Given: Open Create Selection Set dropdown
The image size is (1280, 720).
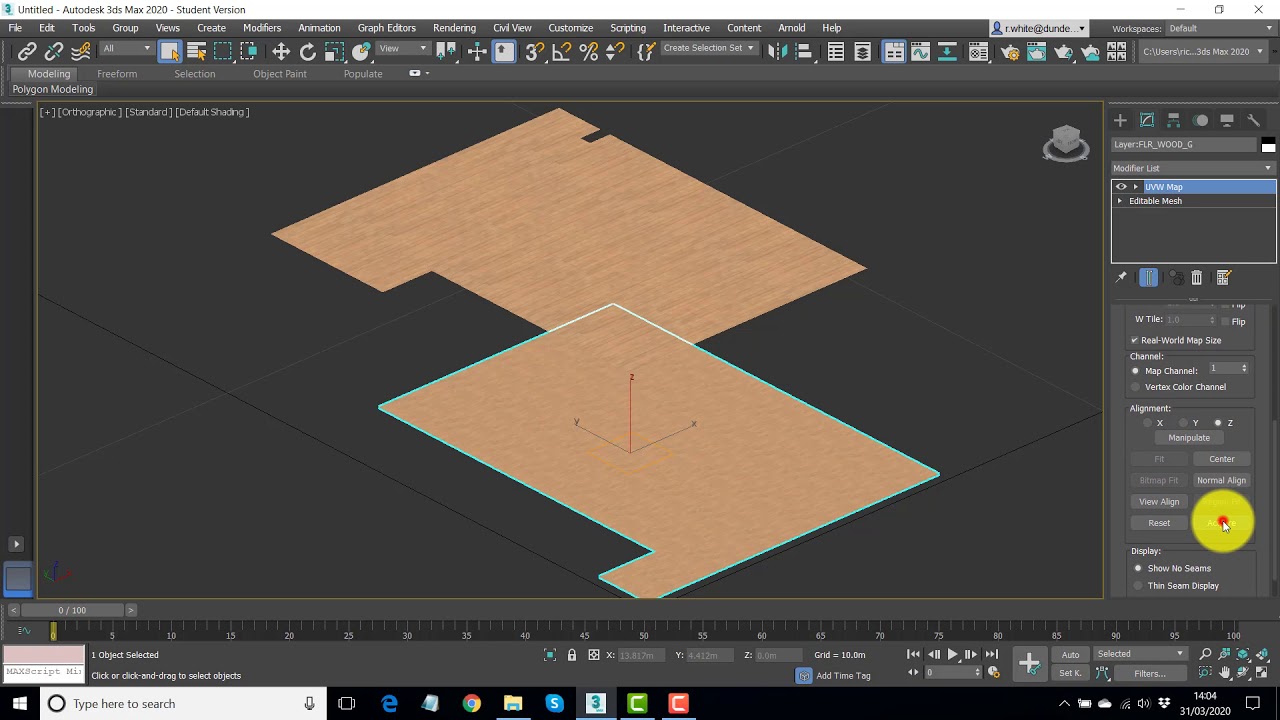Looking at the screenshot, I should pyautogui.click(x=708, y=48).
